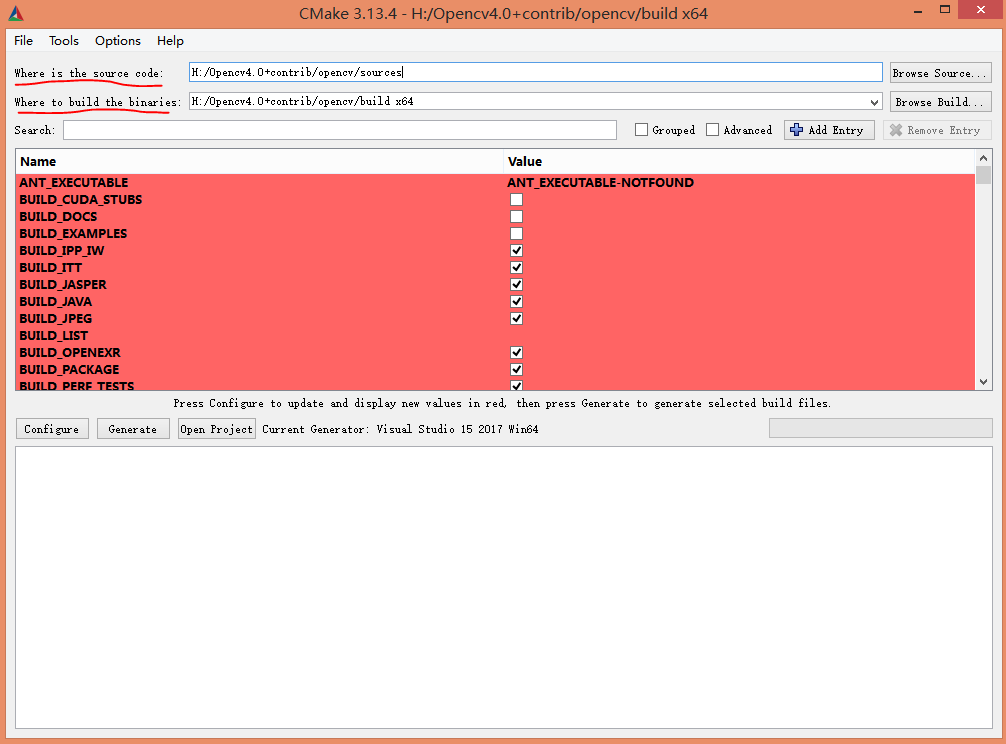
Task: Select the BUILD_OPENEXR entry name
Action: tap(70, 352)
